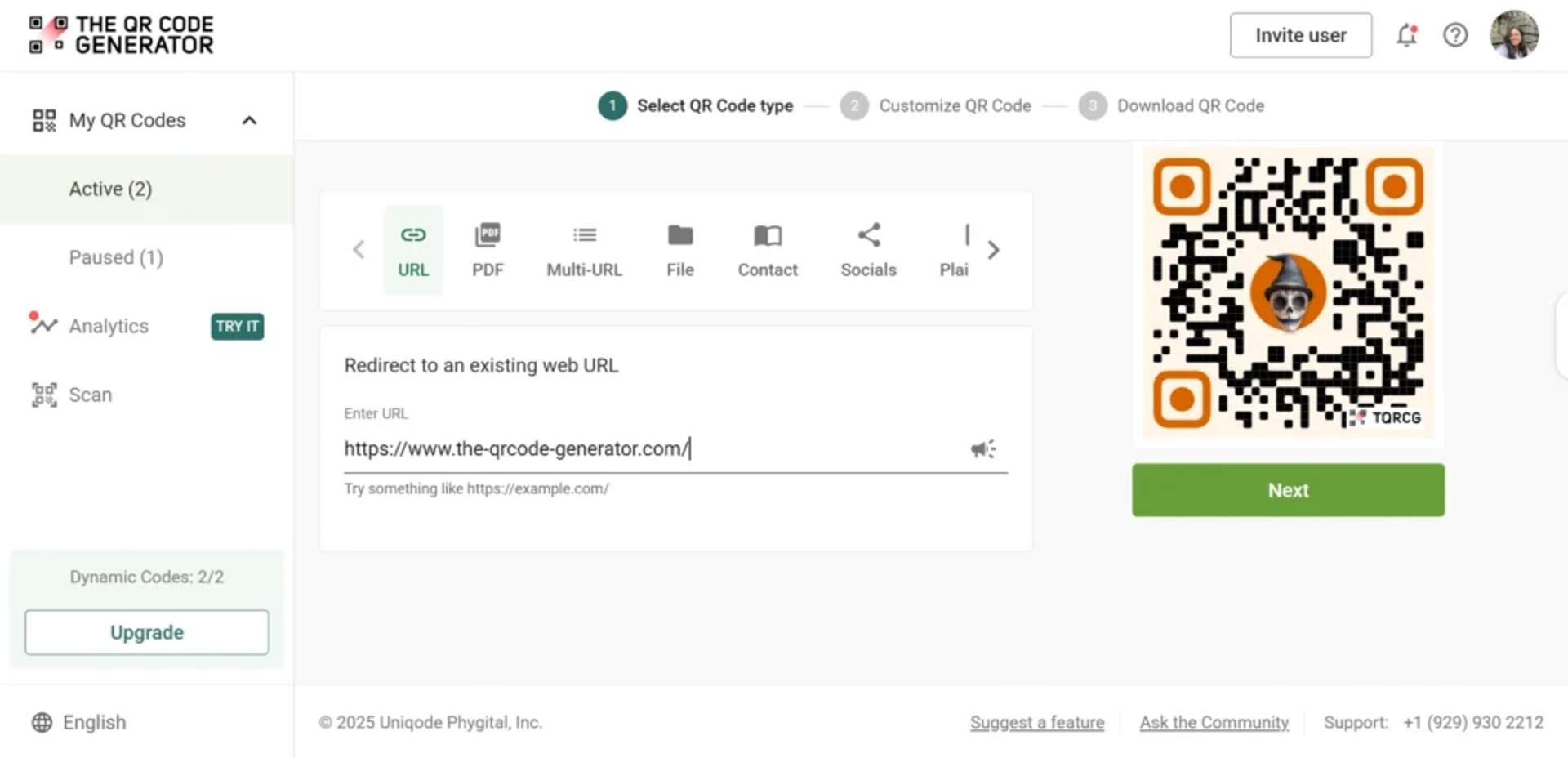Click the Analytics chart icon
The height and width of the screenshot is (758, 1568).
[x=43, y=324]
